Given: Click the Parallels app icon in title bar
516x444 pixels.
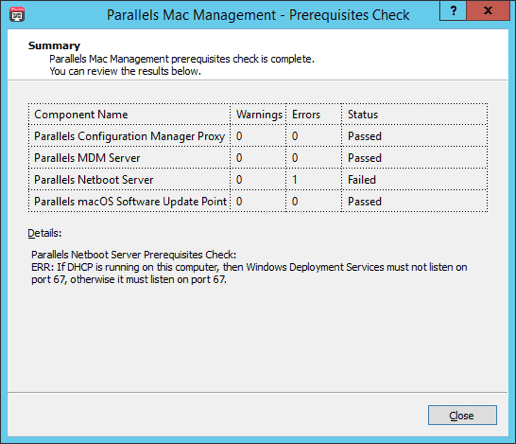Looking at the screenshot, I should 17,15.
